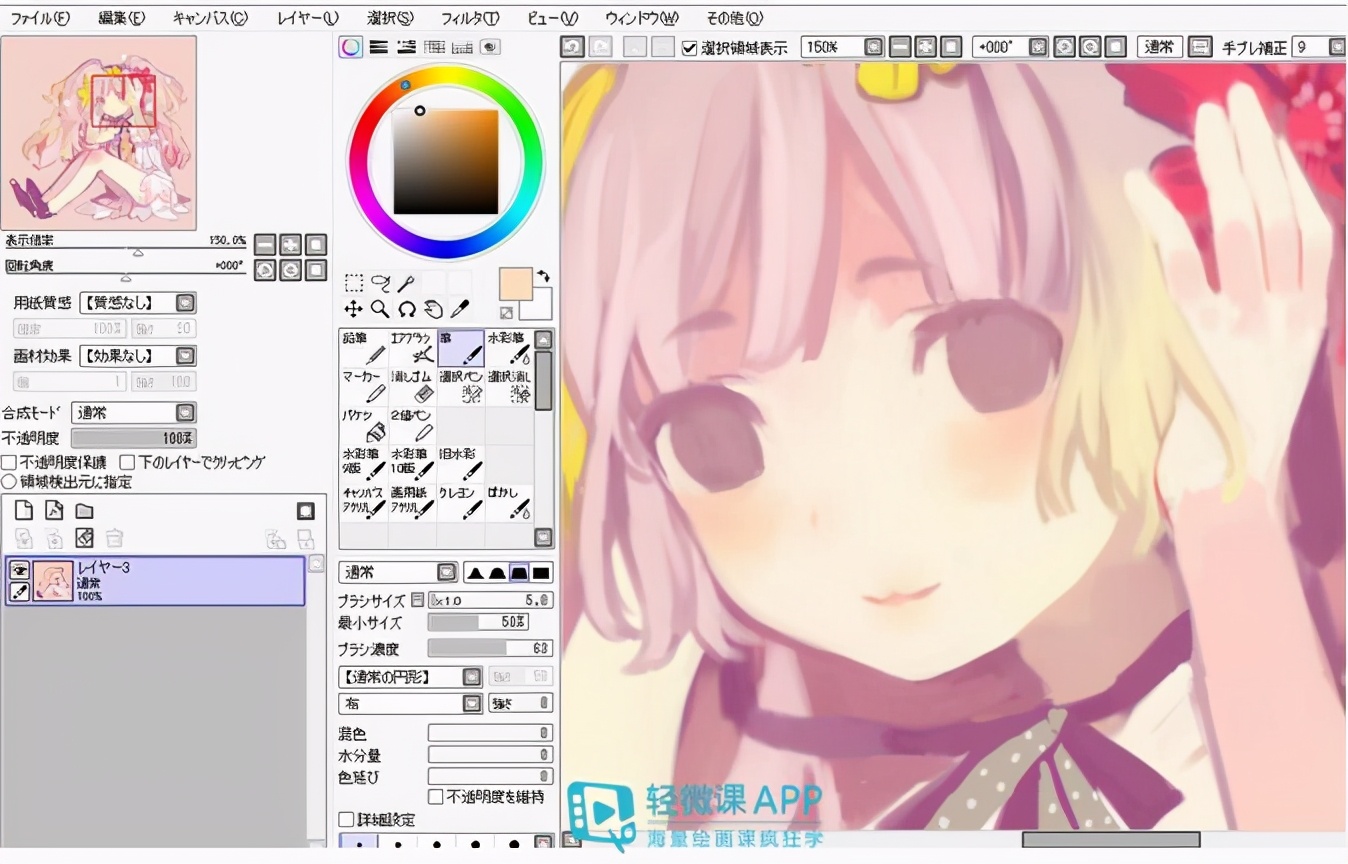Open the 用紙質感 texture dropdown
The width and height of the screenshot is (1348, 864).
pyautogui.click(x=138, y=303)
